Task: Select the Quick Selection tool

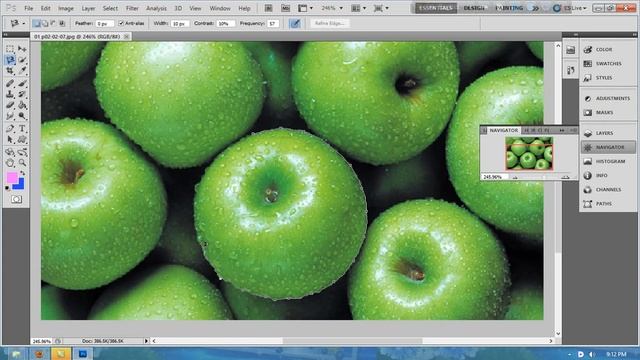Action: pyautogui.click(x=22, y=60)
